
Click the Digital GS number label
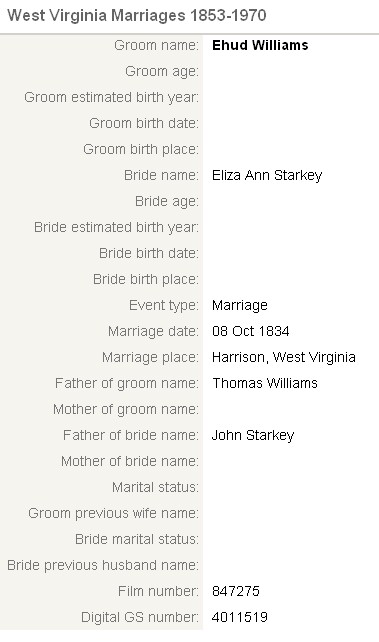point(140,617)
